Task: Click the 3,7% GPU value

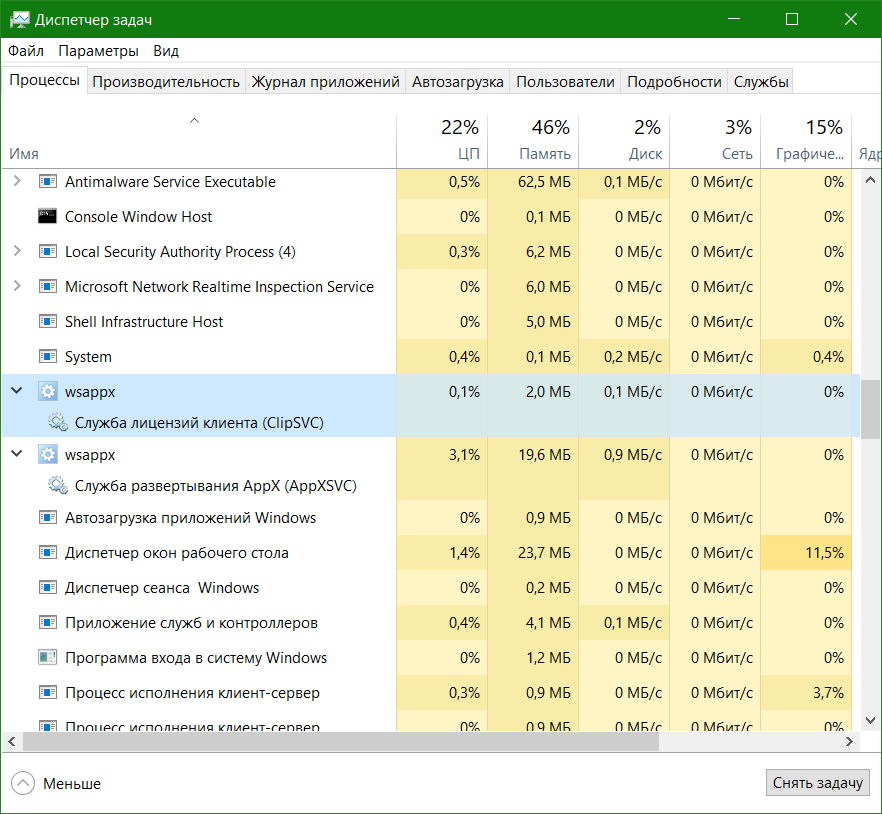Action: coord(829,692)
